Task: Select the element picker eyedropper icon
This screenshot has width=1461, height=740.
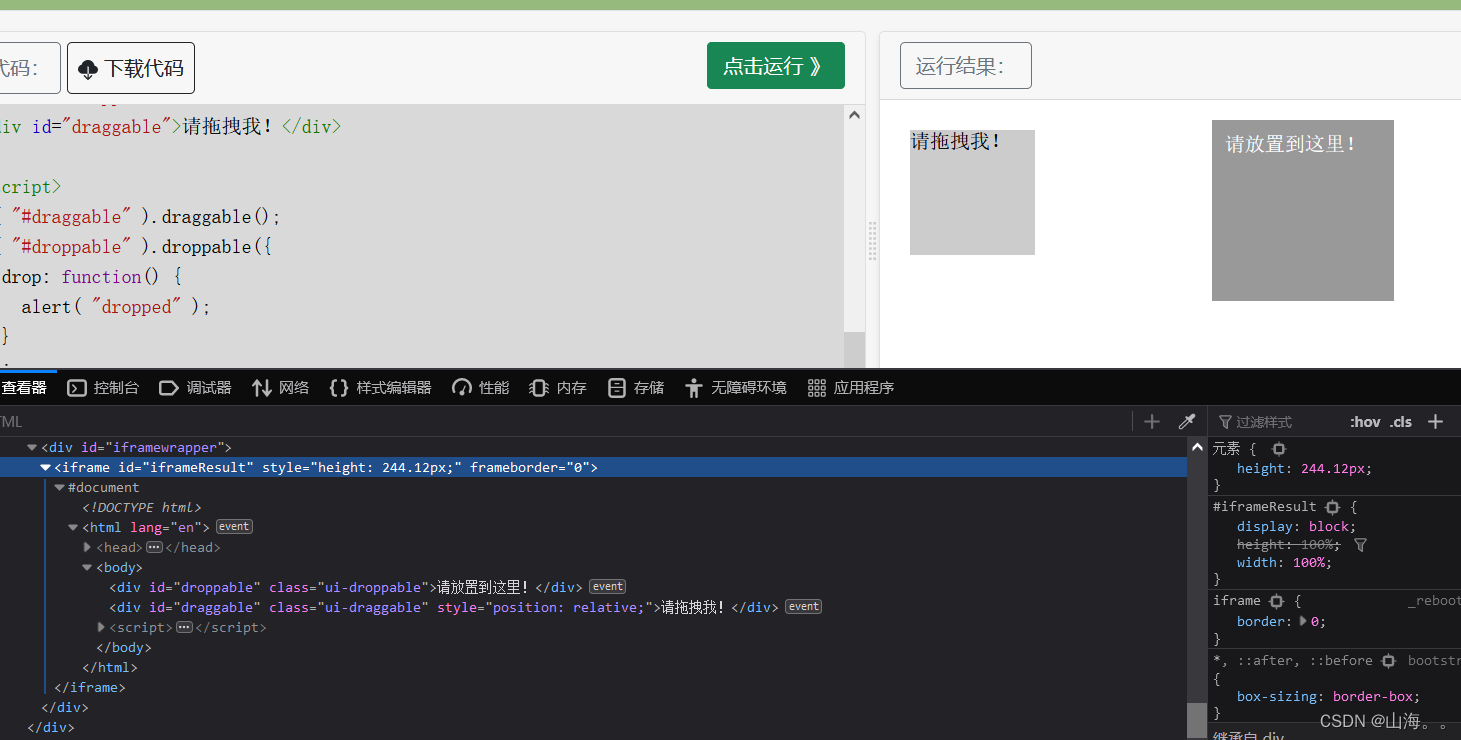Action: pyautogui.click(x=1188, y=421)
